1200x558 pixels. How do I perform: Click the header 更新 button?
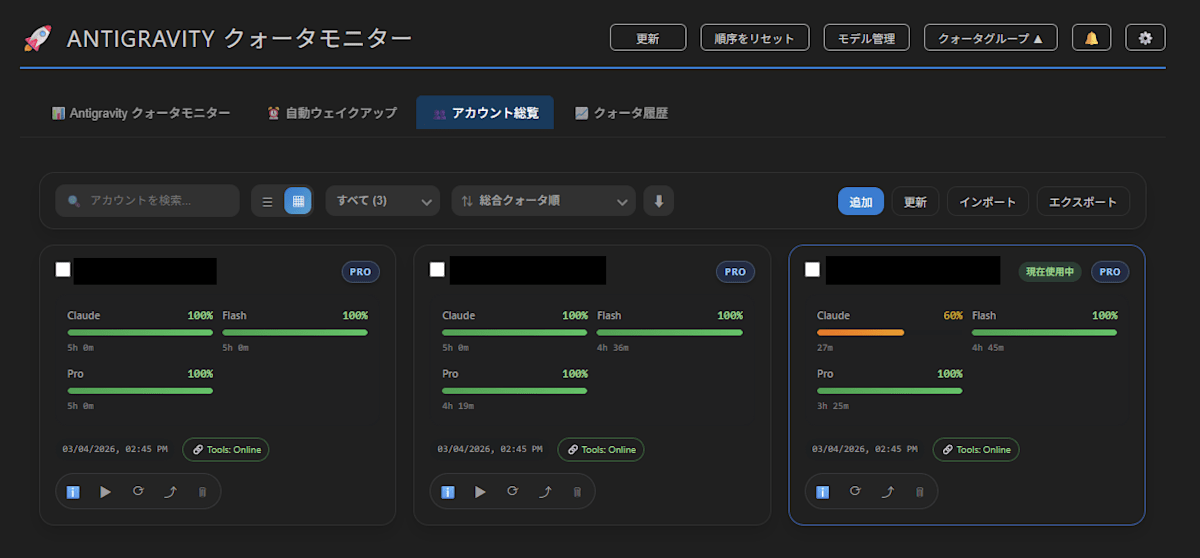pyautogui.click(x=648, y=38)
